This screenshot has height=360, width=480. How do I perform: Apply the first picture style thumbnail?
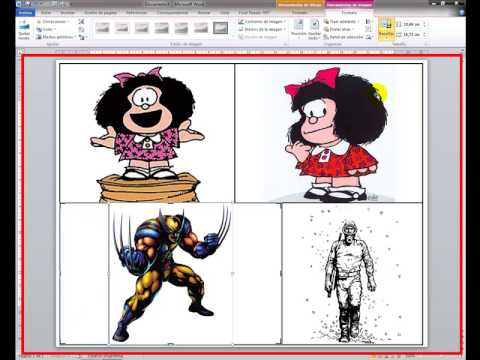coord(102,28)
